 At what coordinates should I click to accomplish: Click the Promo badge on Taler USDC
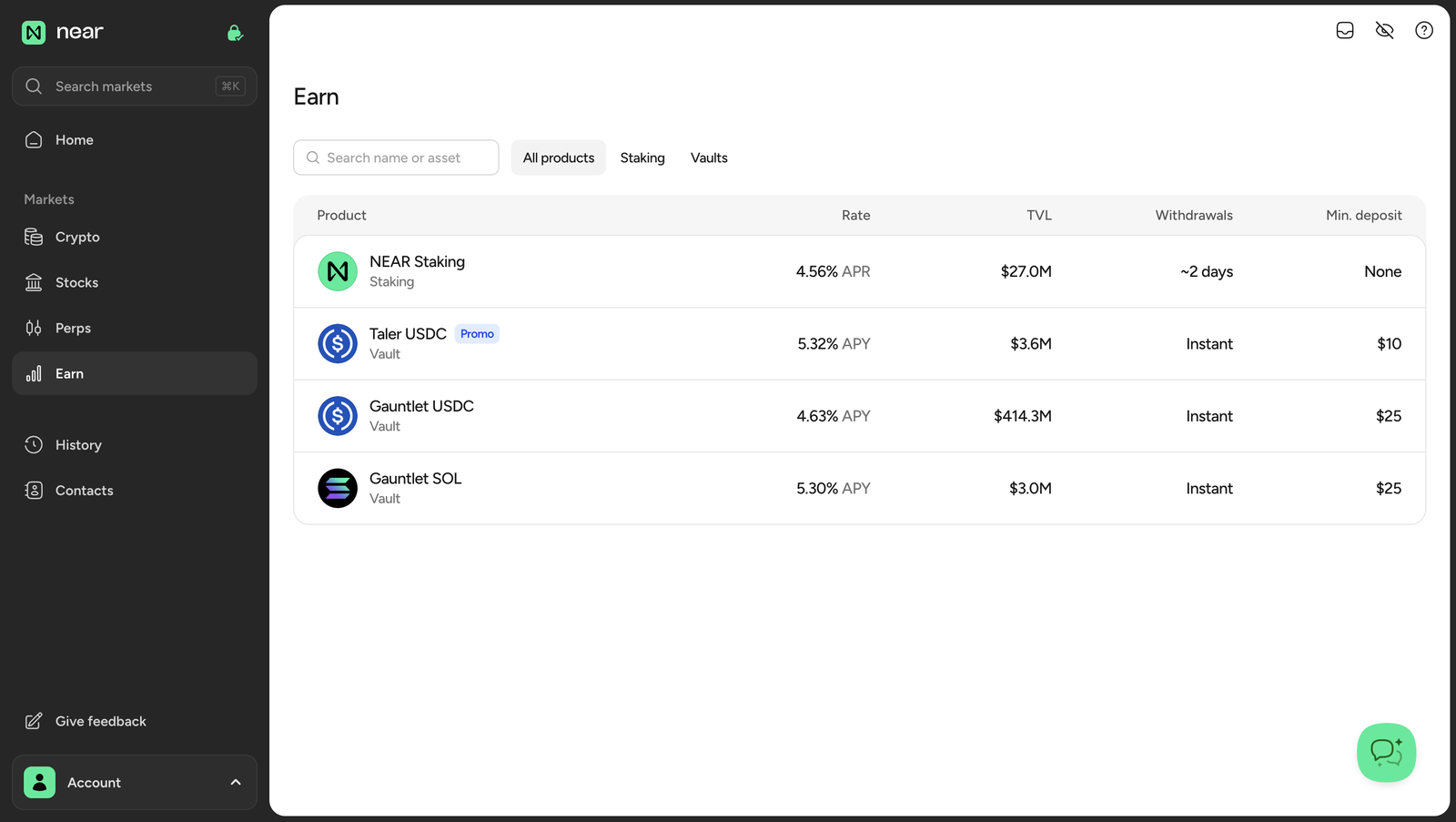click(477, 334)
